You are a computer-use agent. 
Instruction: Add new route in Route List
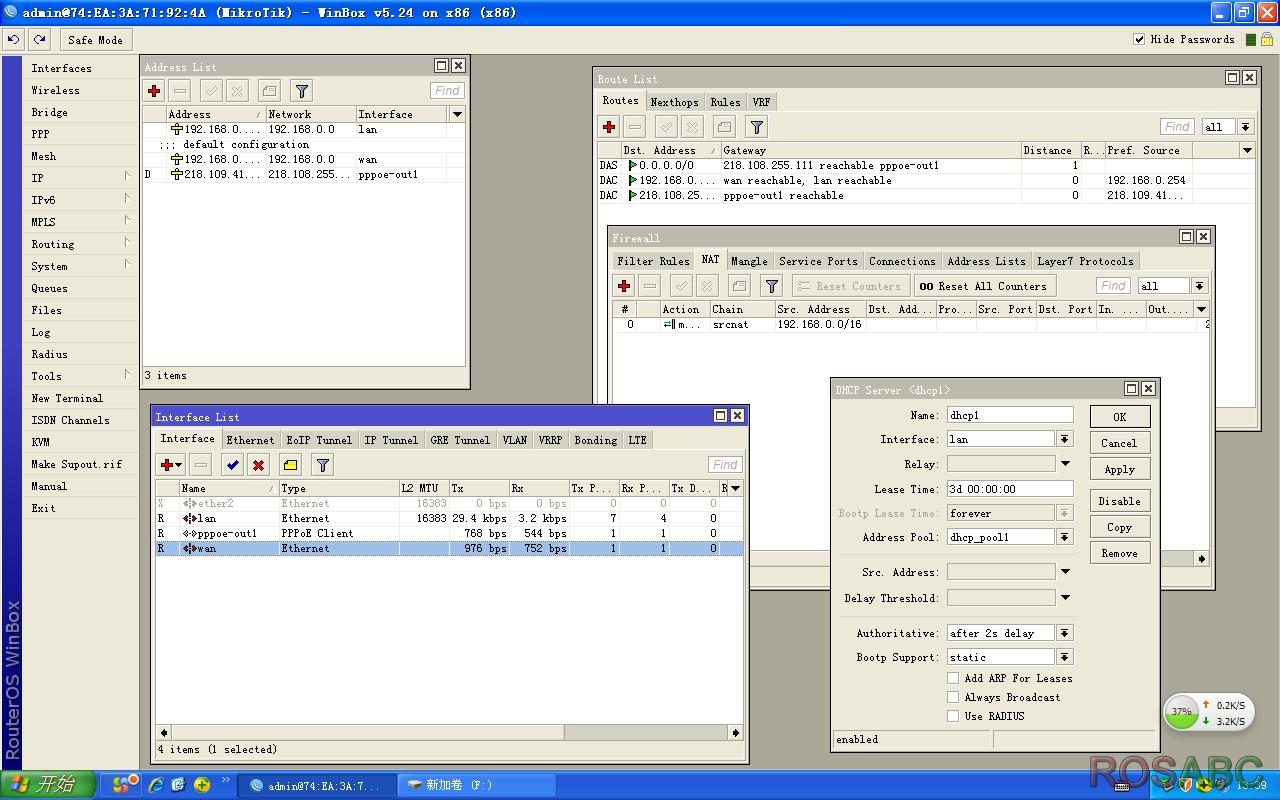coord(609,127)
